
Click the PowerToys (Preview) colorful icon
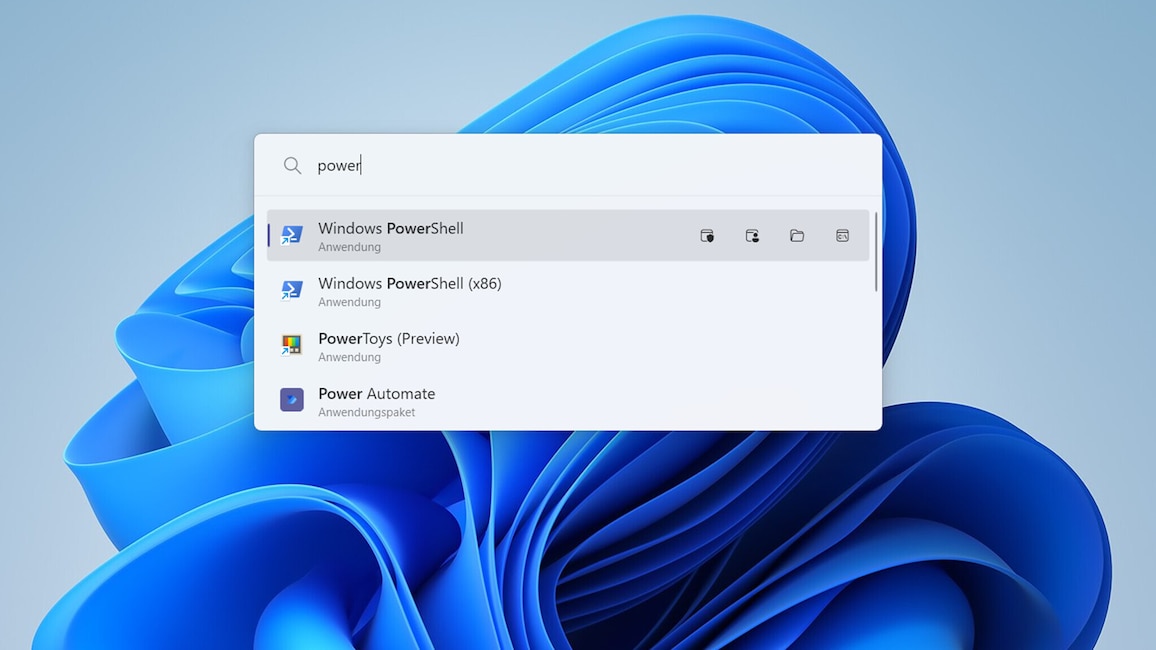click(x=292, y=345)
